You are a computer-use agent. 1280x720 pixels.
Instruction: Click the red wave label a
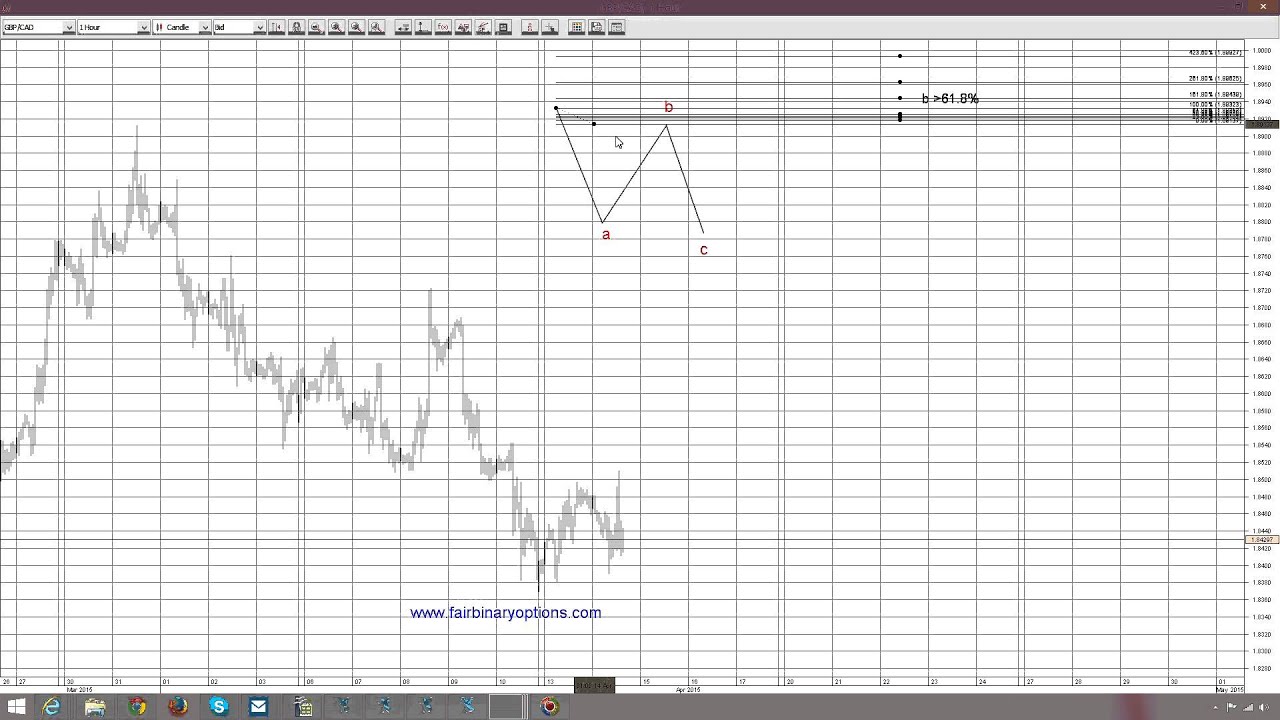(606, 235)
